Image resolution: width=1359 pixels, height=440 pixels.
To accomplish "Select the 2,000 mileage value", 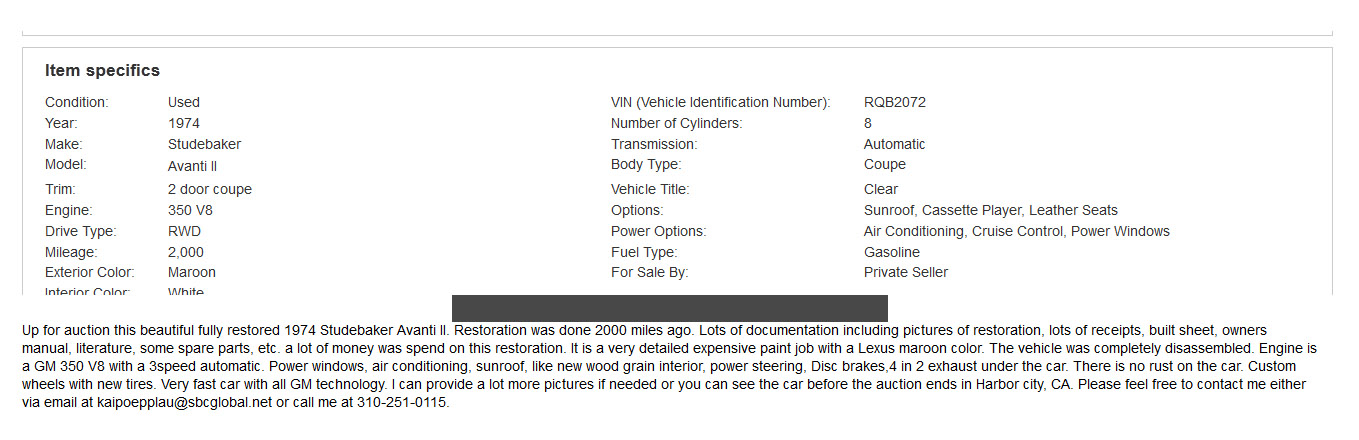I will 185,252.
